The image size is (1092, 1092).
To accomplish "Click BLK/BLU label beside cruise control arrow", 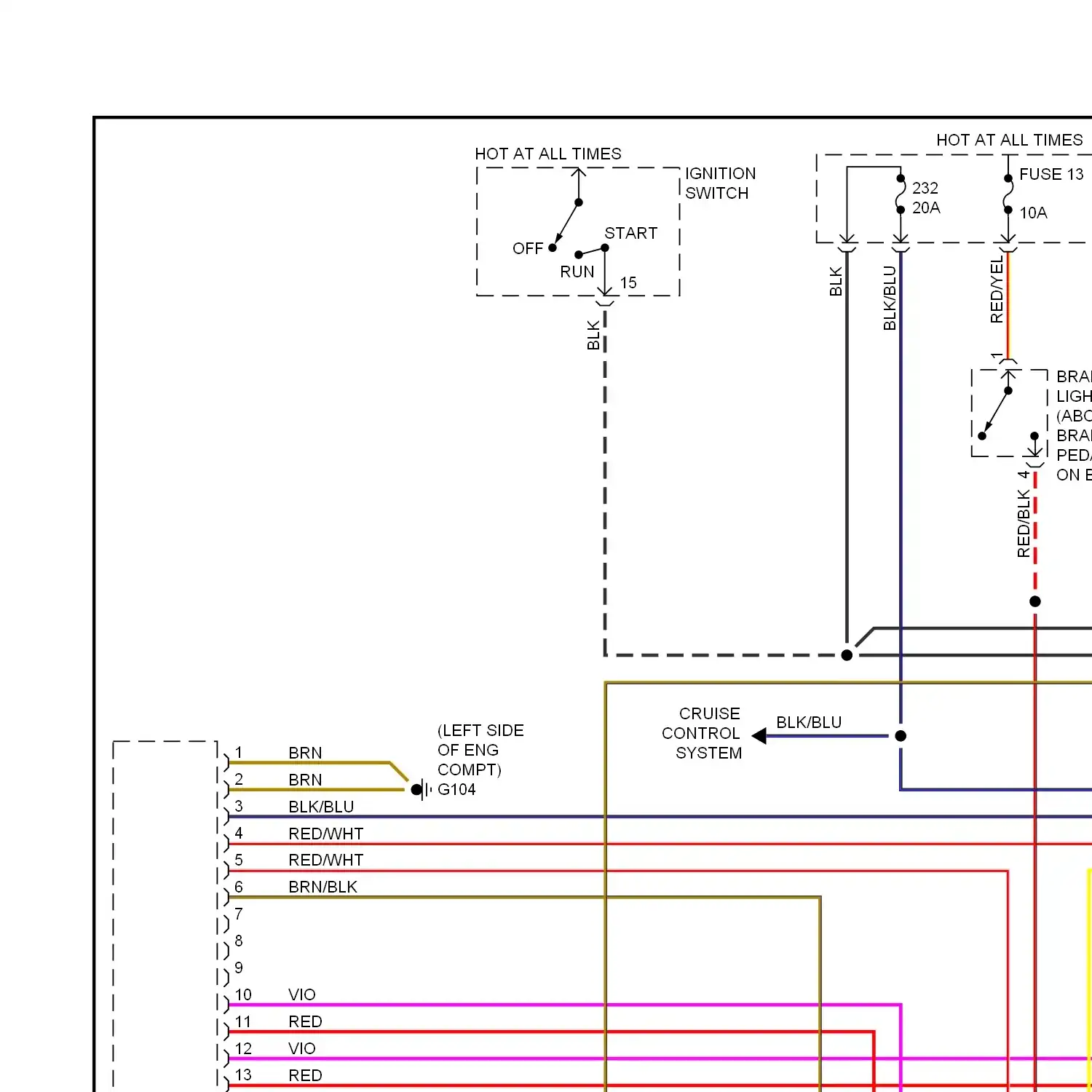I will 809,722.
